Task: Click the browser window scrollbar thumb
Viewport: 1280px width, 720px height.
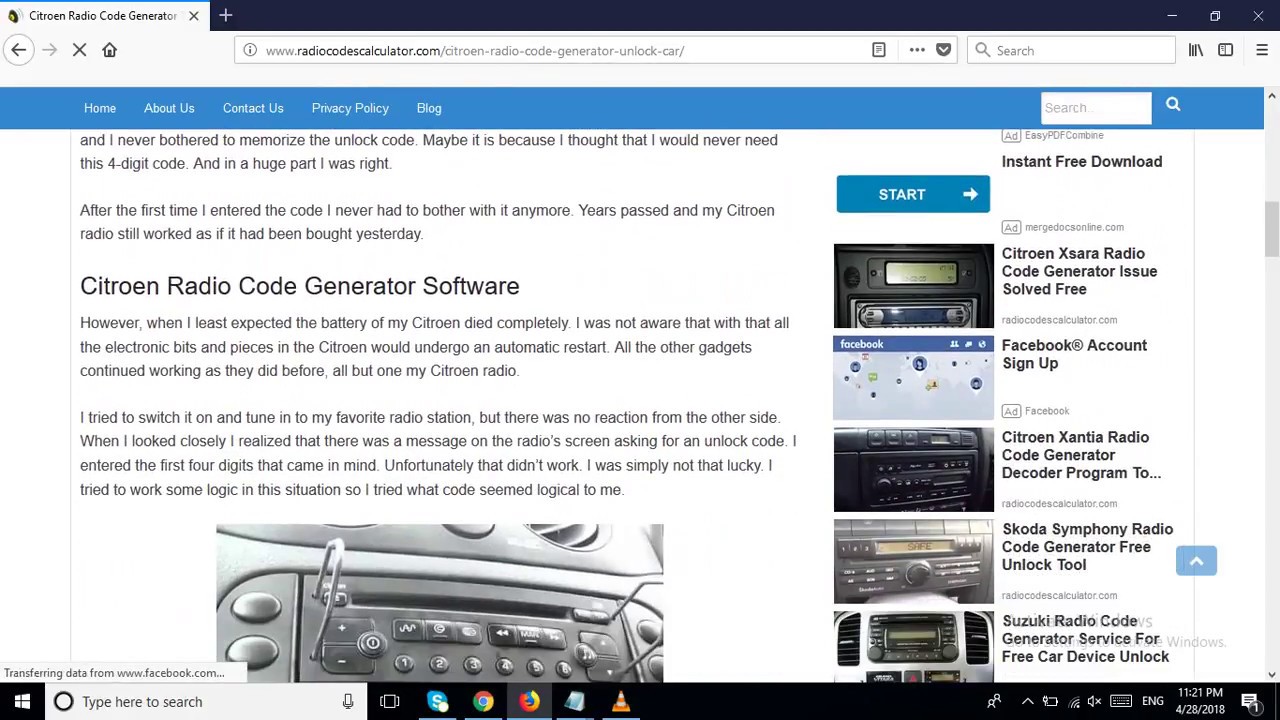Action: [x=1271, y=229]
